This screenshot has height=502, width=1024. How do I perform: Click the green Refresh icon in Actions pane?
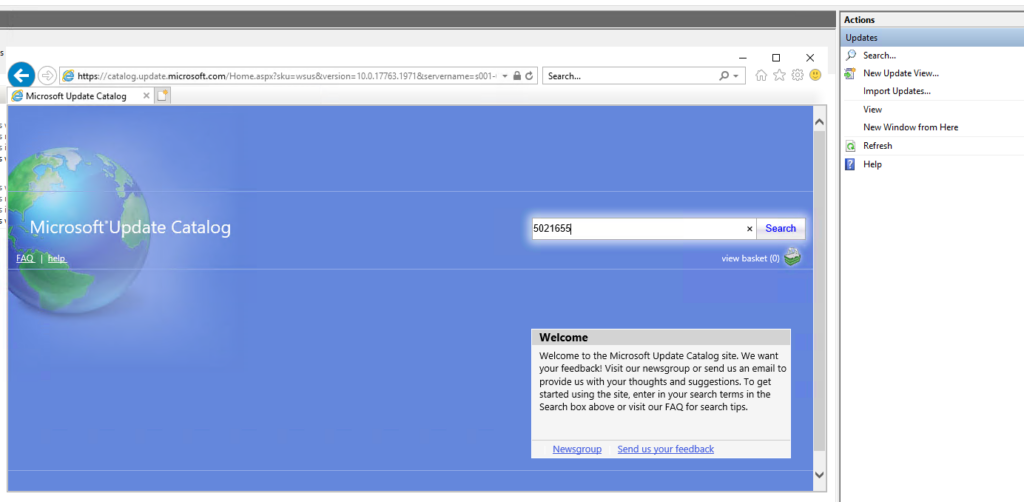(850, 146)
